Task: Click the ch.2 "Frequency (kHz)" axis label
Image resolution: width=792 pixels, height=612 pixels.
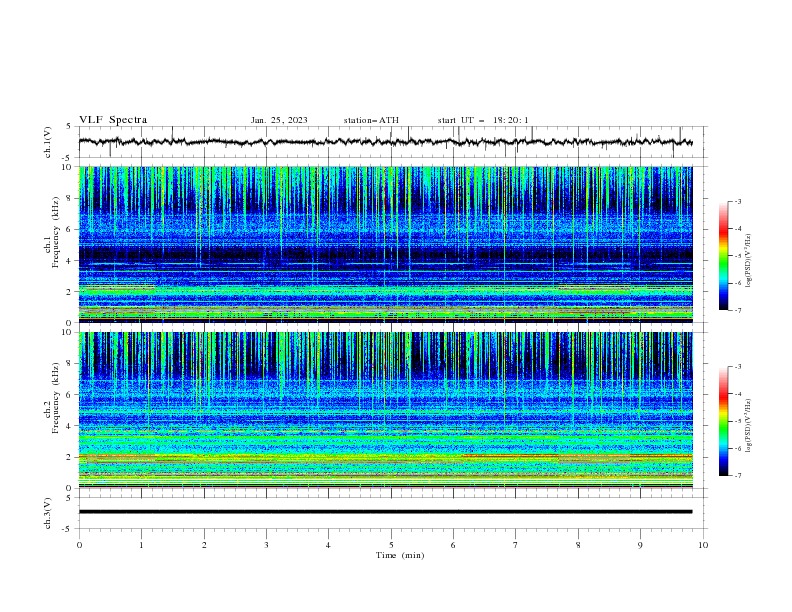Action: pyautogui.click(x=56, y=397)
